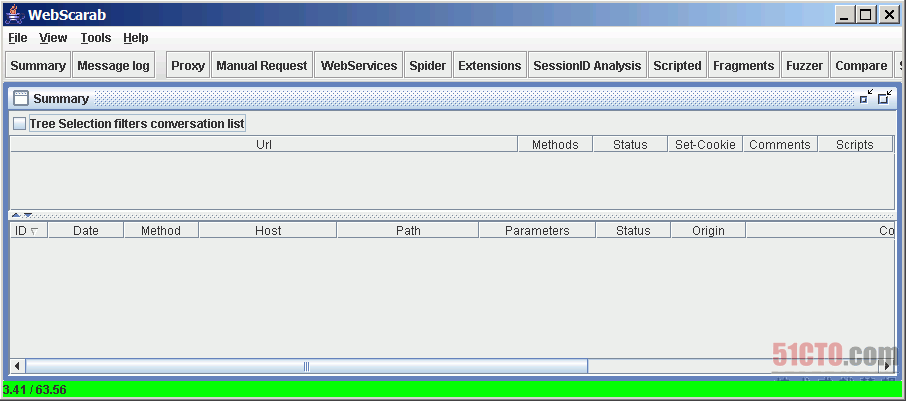Switch to the Message log tab
906x401 pixels.
[x=113, y=66]
